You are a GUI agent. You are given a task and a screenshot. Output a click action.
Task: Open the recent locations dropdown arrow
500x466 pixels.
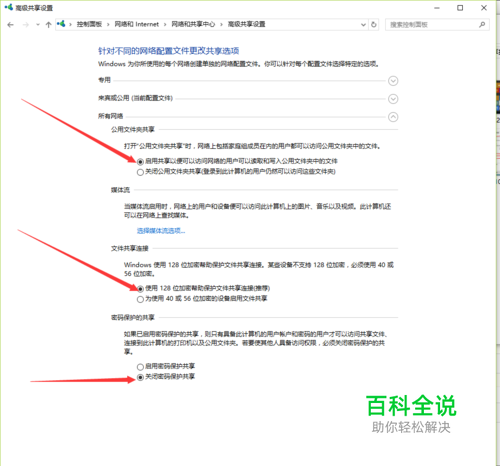38,25
